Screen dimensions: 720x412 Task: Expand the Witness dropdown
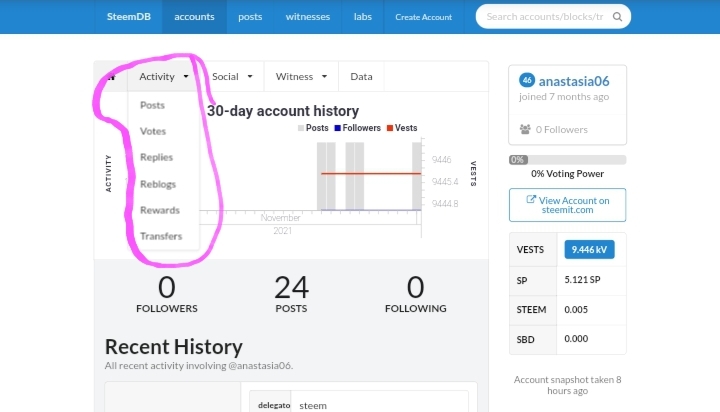click(x=301, y=77)
